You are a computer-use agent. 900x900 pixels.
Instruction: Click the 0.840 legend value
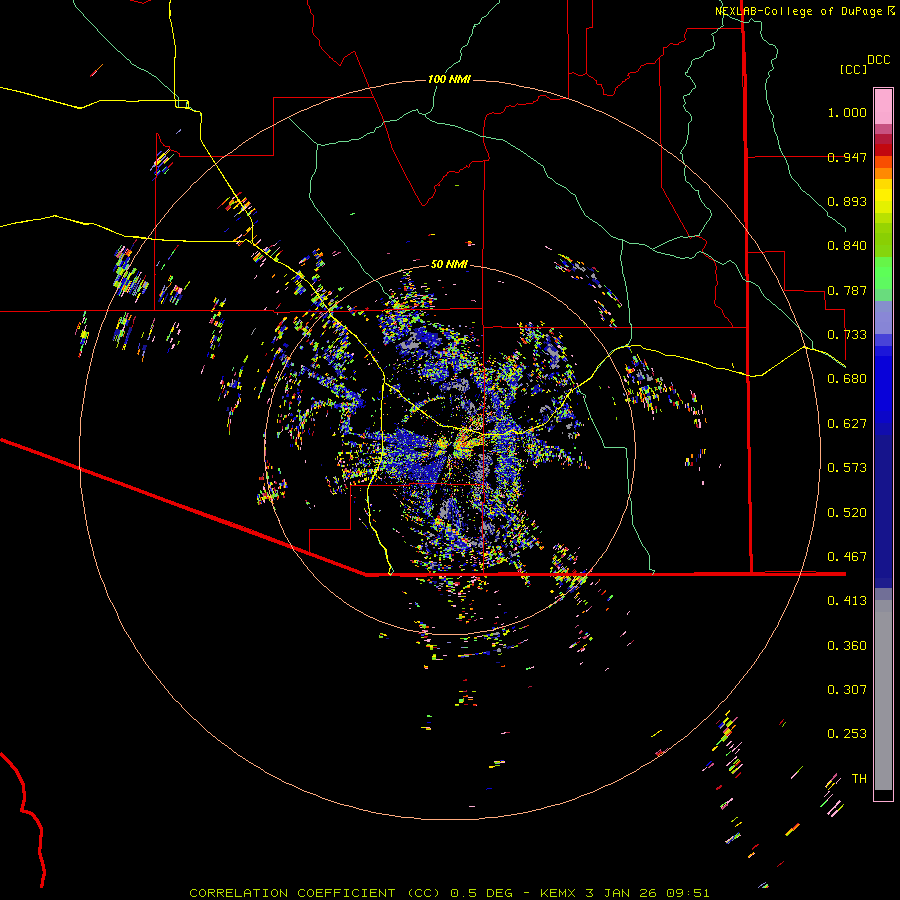click(x=847, y=246)
